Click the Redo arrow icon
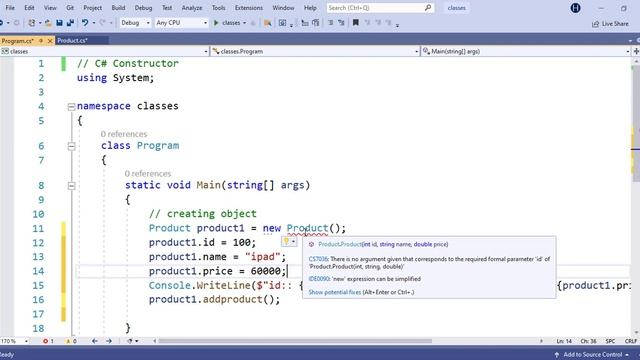 pyautogui.click(x=102, y=23)
